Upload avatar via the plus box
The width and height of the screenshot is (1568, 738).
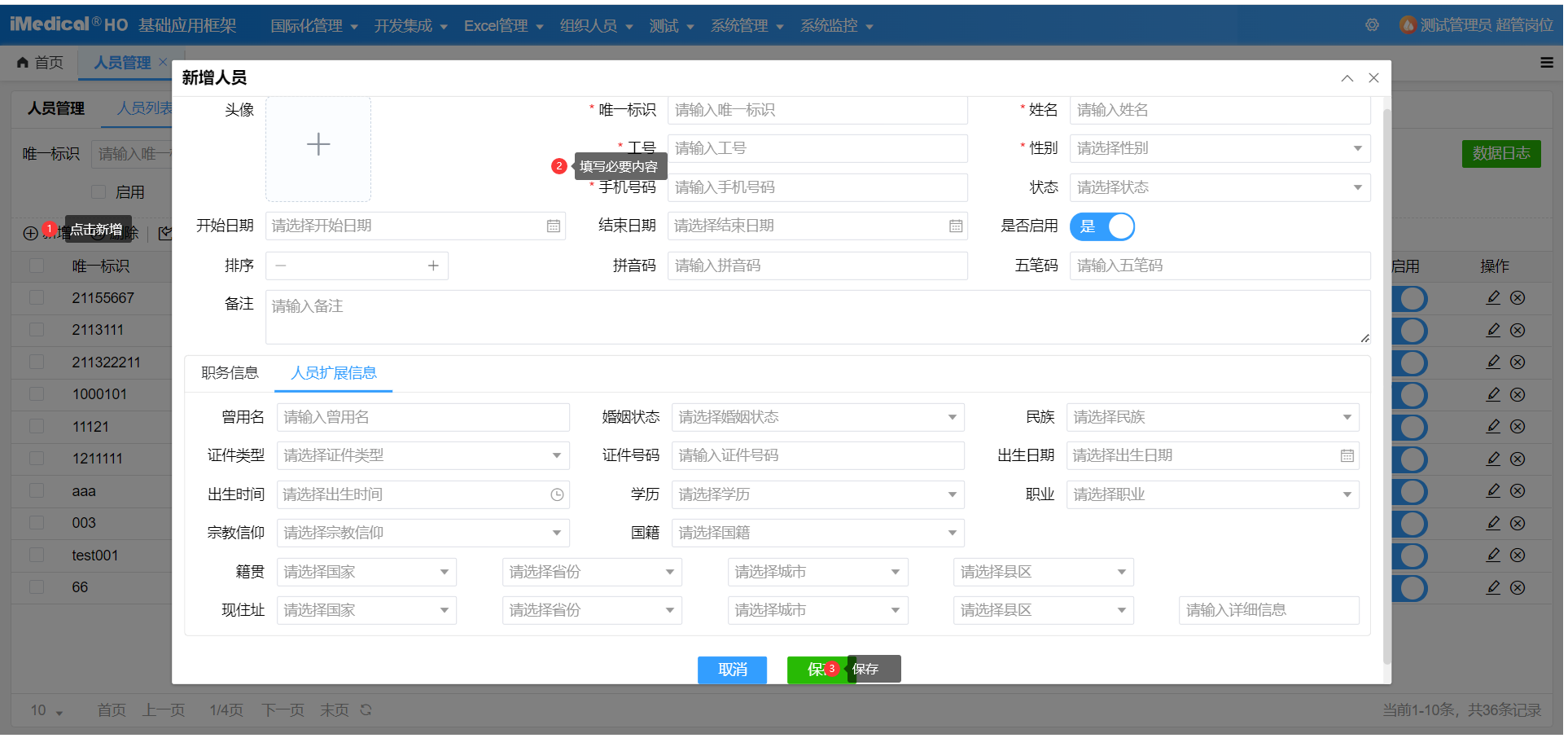click(x=318, y=149)
